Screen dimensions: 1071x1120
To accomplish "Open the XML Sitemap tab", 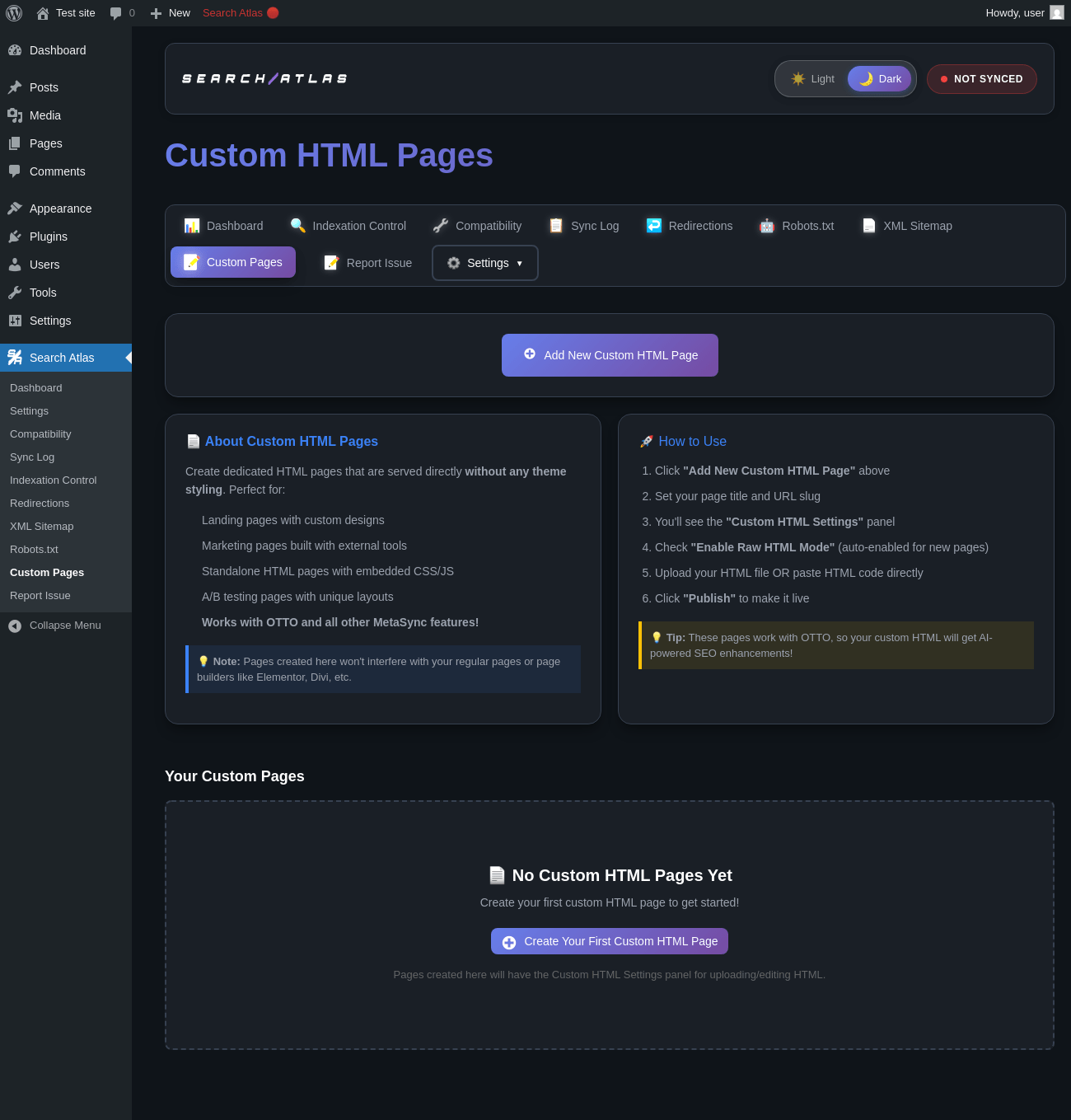I will 906,226.
